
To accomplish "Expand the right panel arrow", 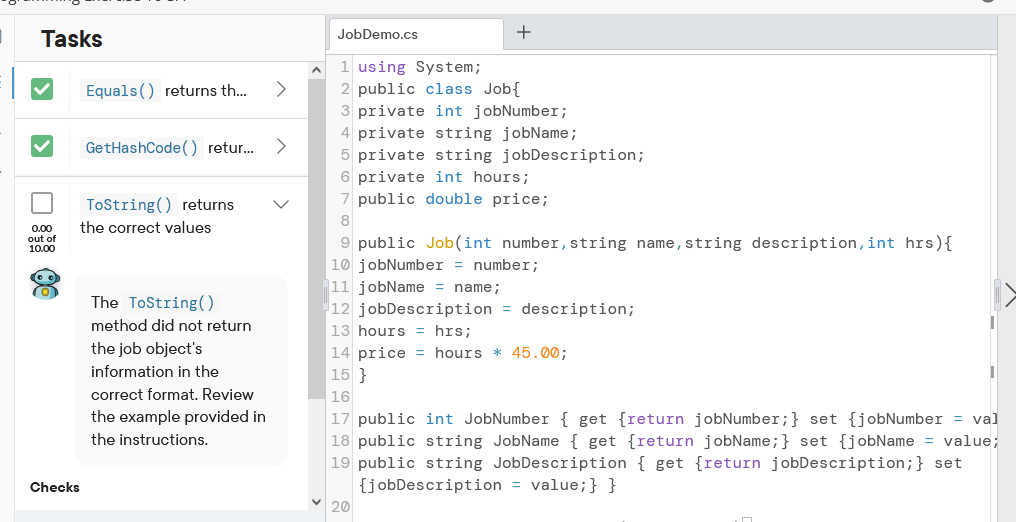I will click(1010, 295).
